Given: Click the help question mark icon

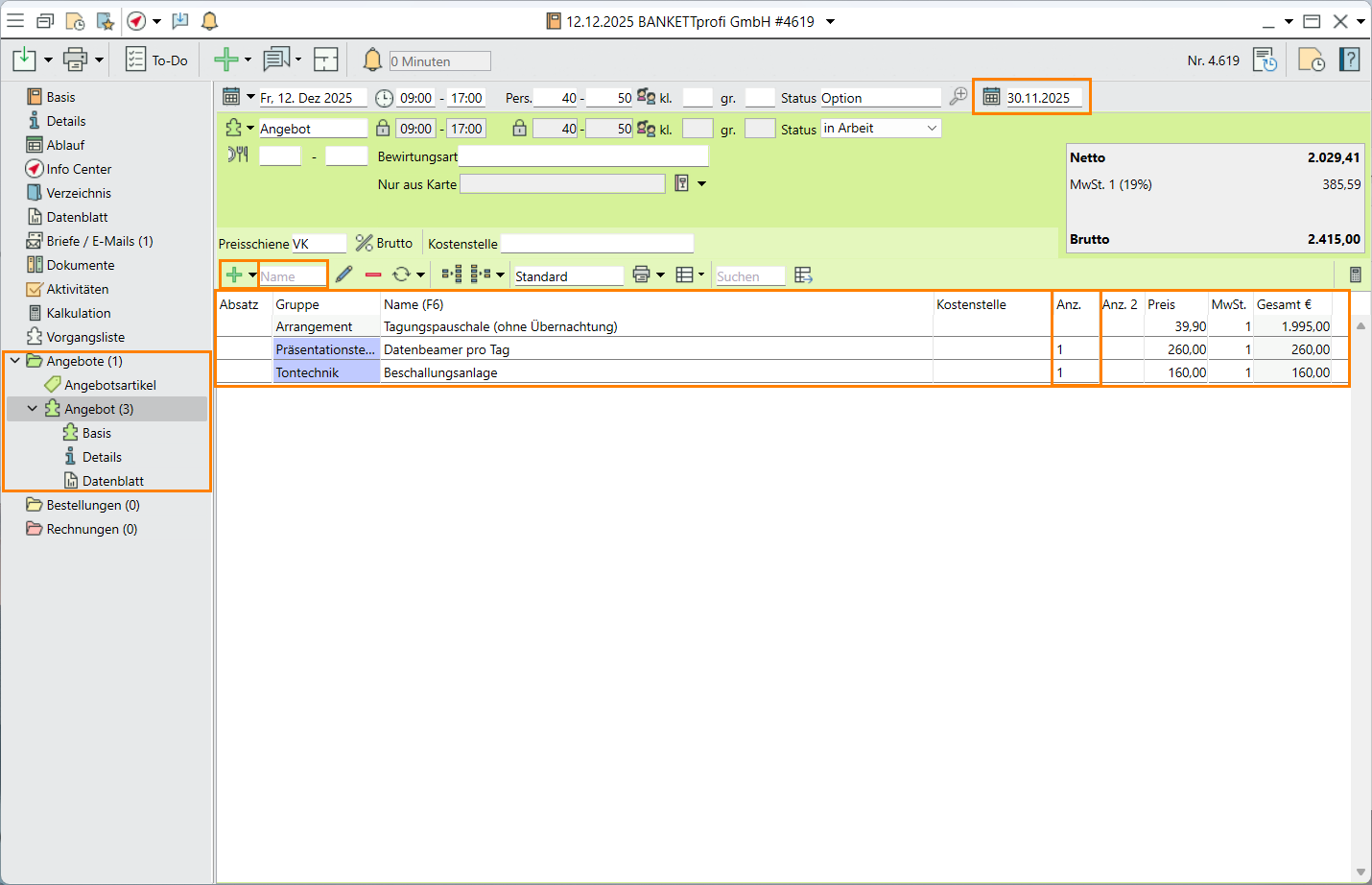Looking at the screenshot, I should (x=1350, y=60).
